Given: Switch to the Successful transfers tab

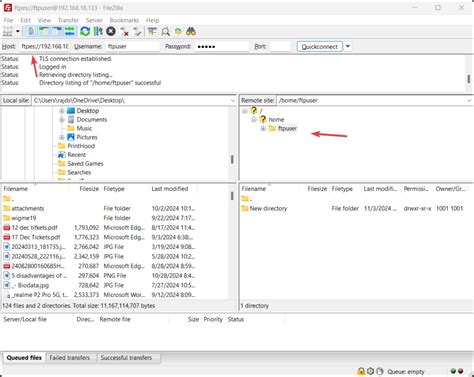Looking at the screenshot, I should (x=126, y=358).
